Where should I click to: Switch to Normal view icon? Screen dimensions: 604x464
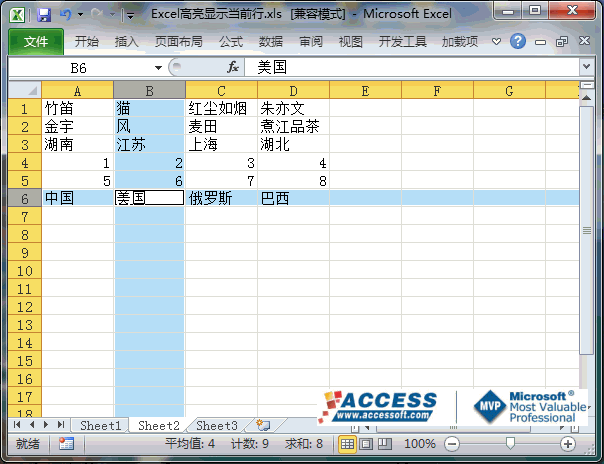[x=347, y=444]
